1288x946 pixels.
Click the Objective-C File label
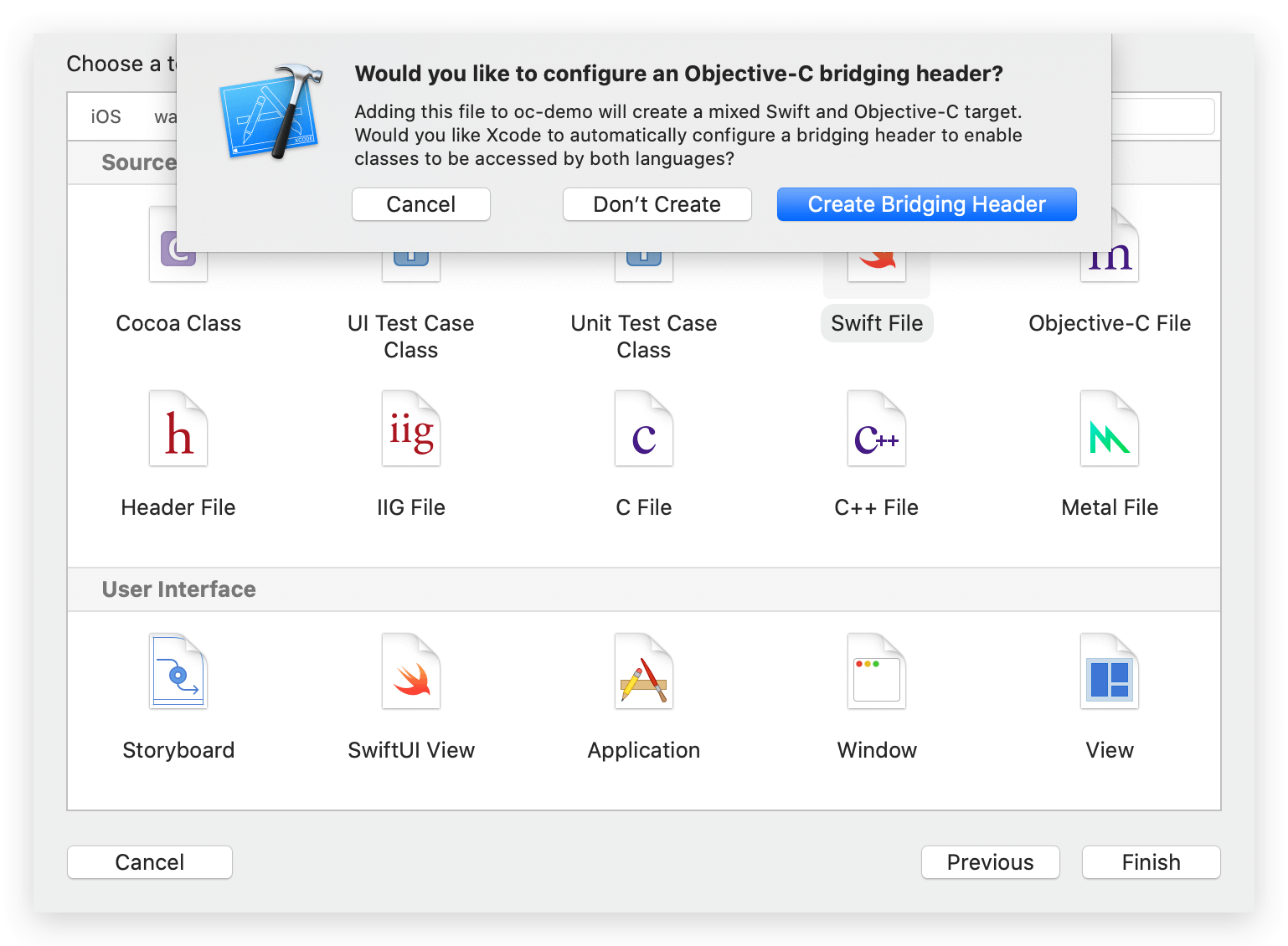[x=1110, y=323]
